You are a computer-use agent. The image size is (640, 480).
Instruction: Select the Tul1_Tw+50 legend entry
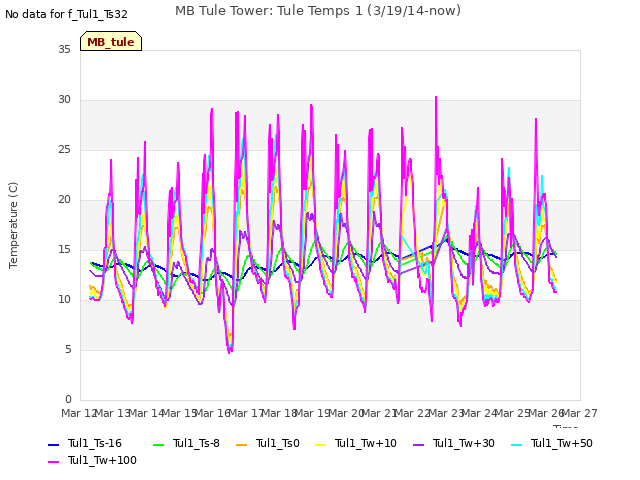point(552,443)
